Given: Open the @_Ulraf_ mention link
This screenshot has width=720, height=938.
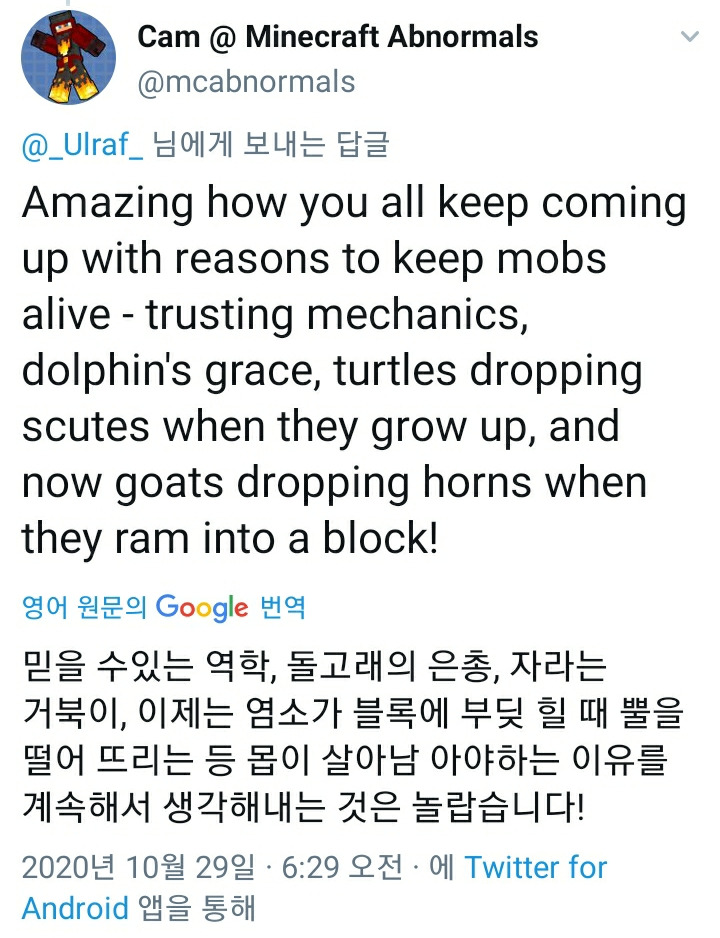Looking at the screenshot, I should (x=83, y=145).
